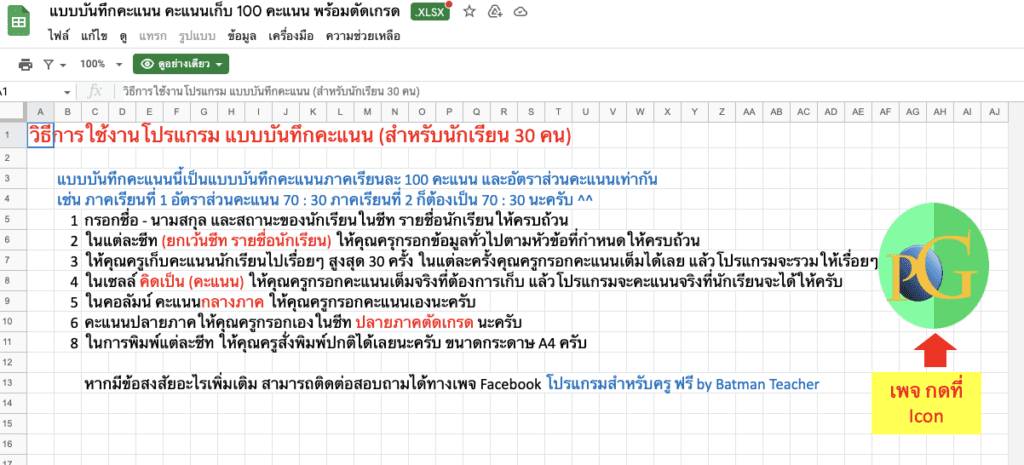Open the ไฟล์ (File) menu
This screenshot has height=465, width=1024.
(59, 36)
